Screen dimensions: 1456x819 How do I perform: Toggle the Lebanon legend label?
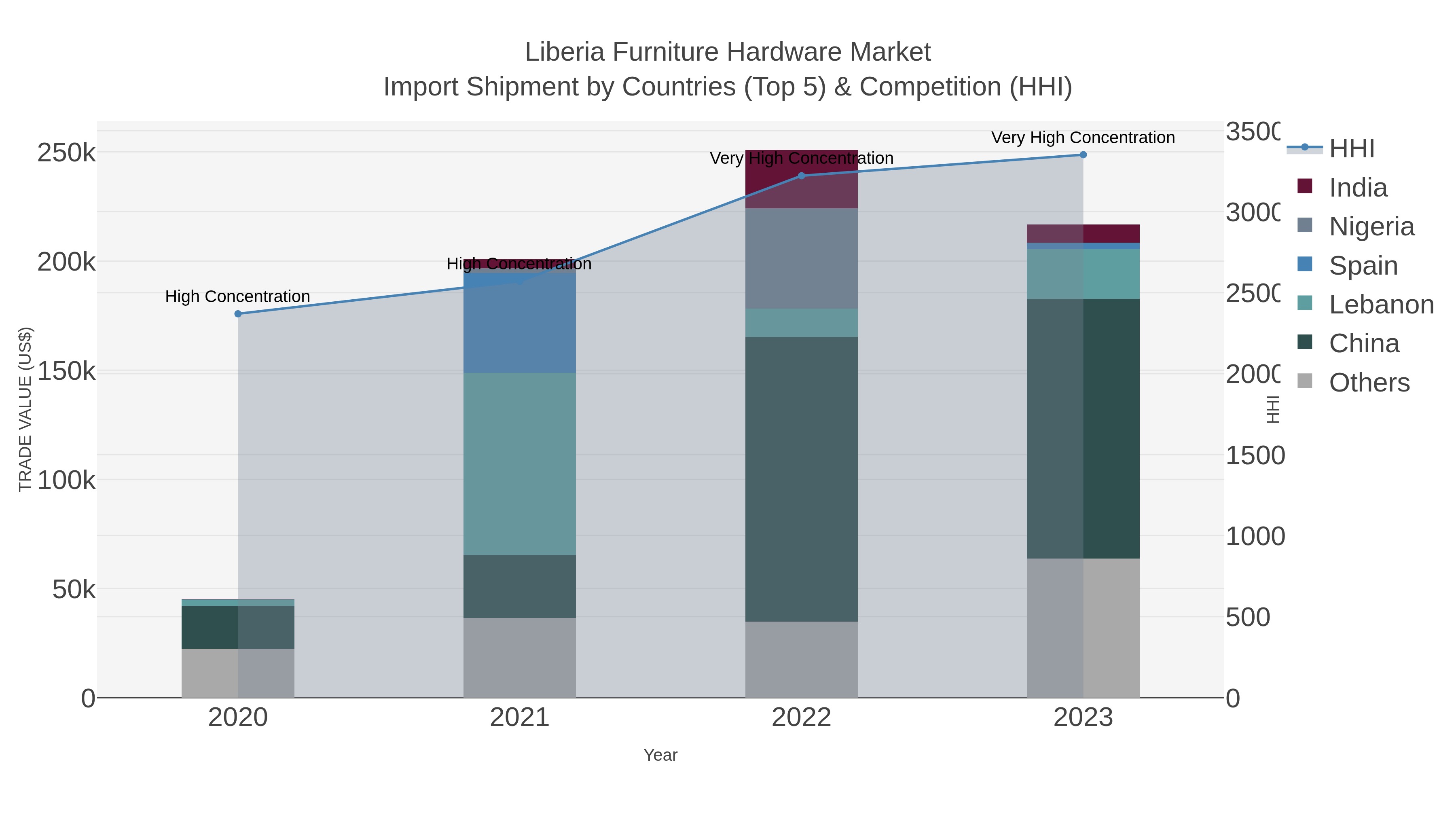(1382, 305)
